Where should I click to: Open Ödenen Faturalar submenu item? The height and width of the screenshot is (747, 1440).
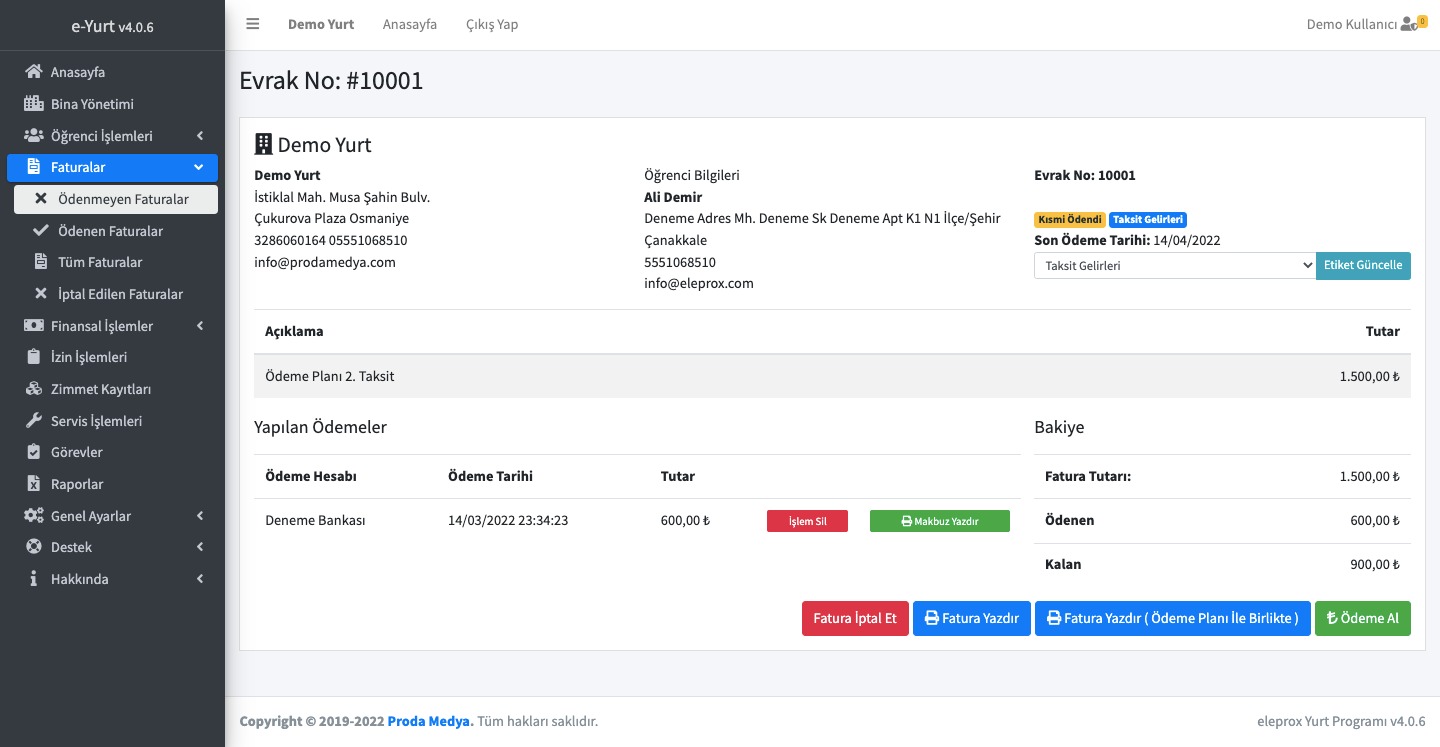click(x=110, y=231)
